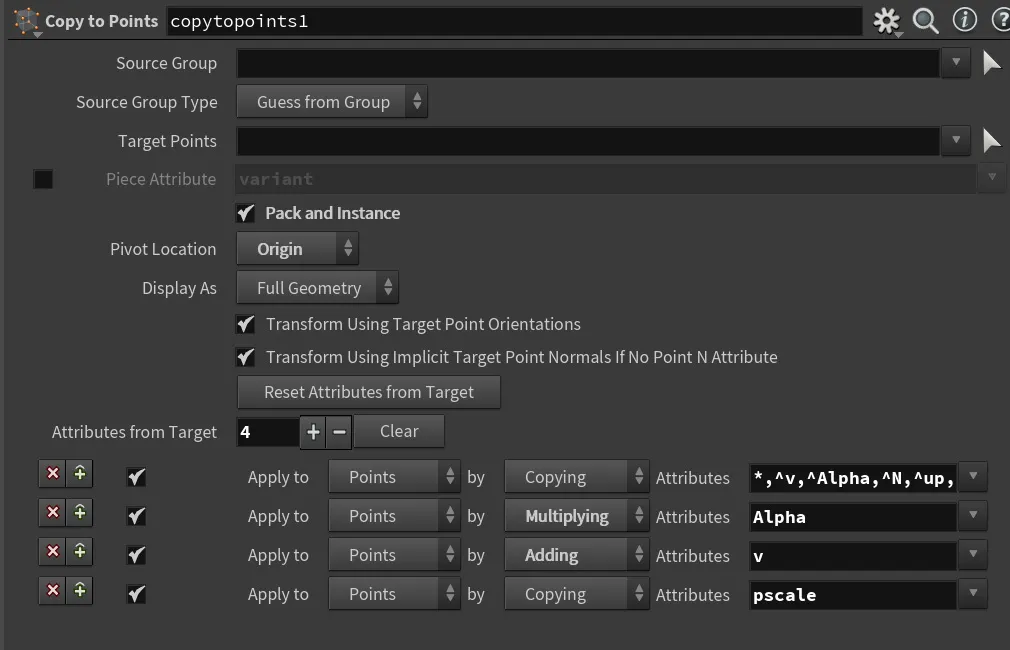The width and height of the screenshot is (1010, 650).
Task: Click the magnifier search parameters icon
Action: pyautogui.click(x=926, y=21)
